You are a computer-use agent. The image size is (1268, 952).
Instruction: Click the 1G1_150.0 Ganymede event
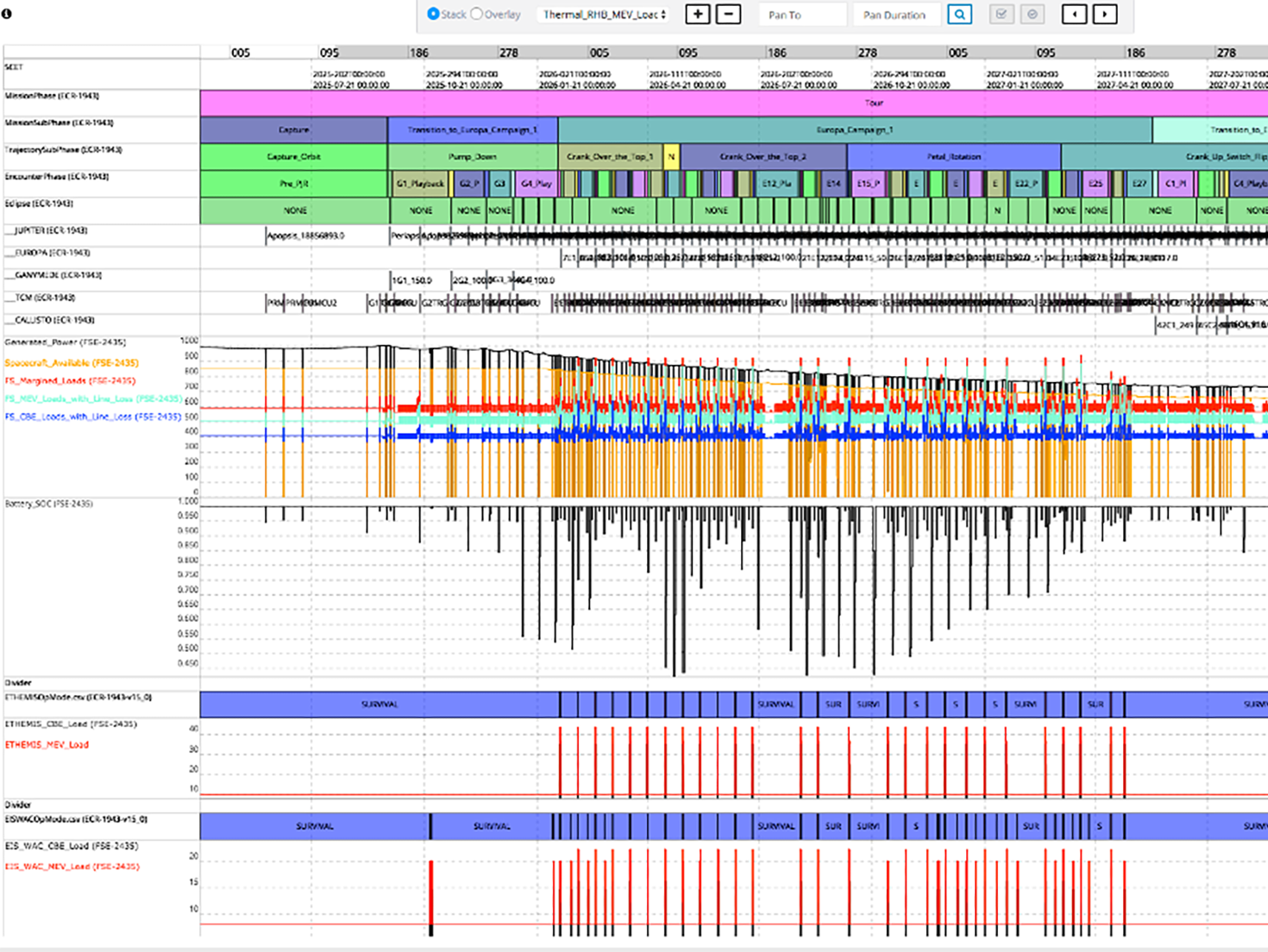point(411,280)
